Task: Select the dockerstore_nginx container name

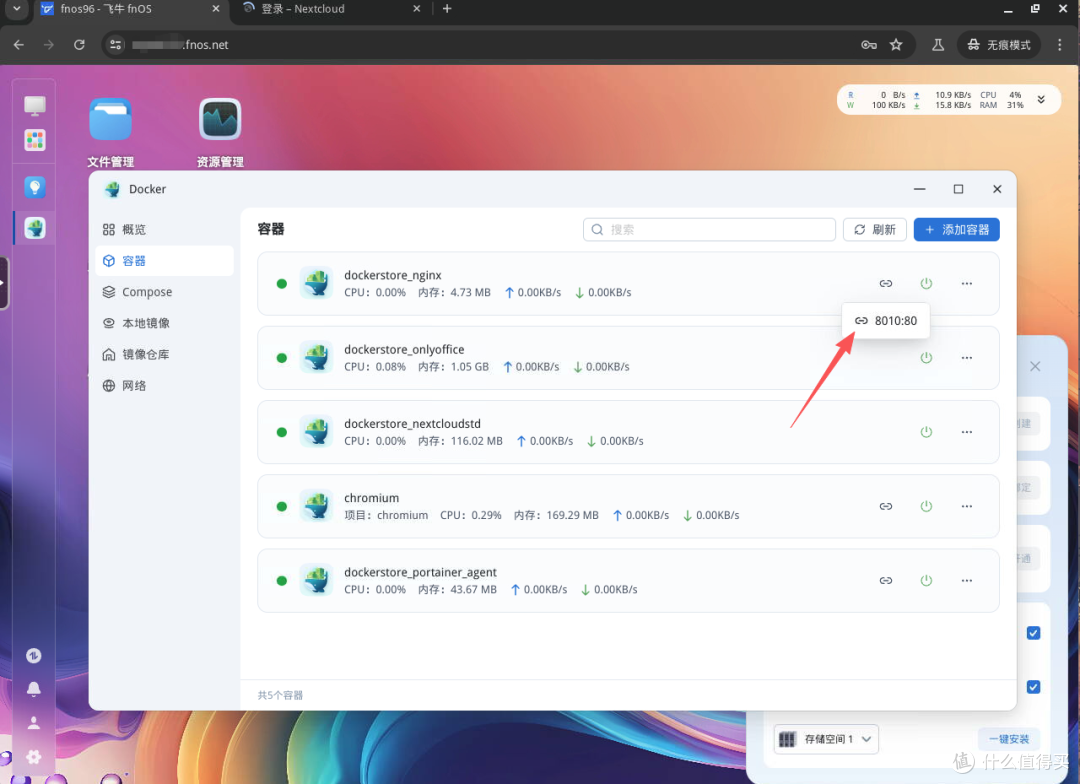Action: [393, 275]
